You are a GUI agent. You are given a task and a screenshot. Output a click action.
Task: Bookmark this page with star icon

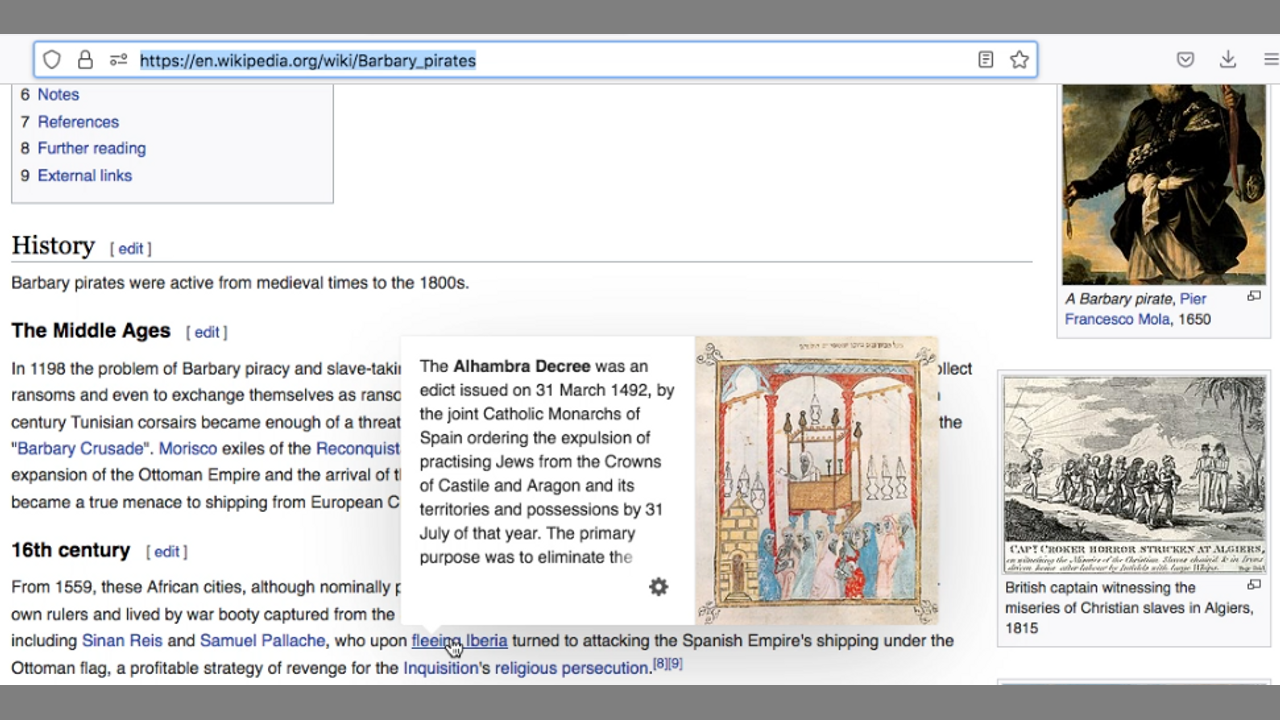click(x=1019, y=60)
